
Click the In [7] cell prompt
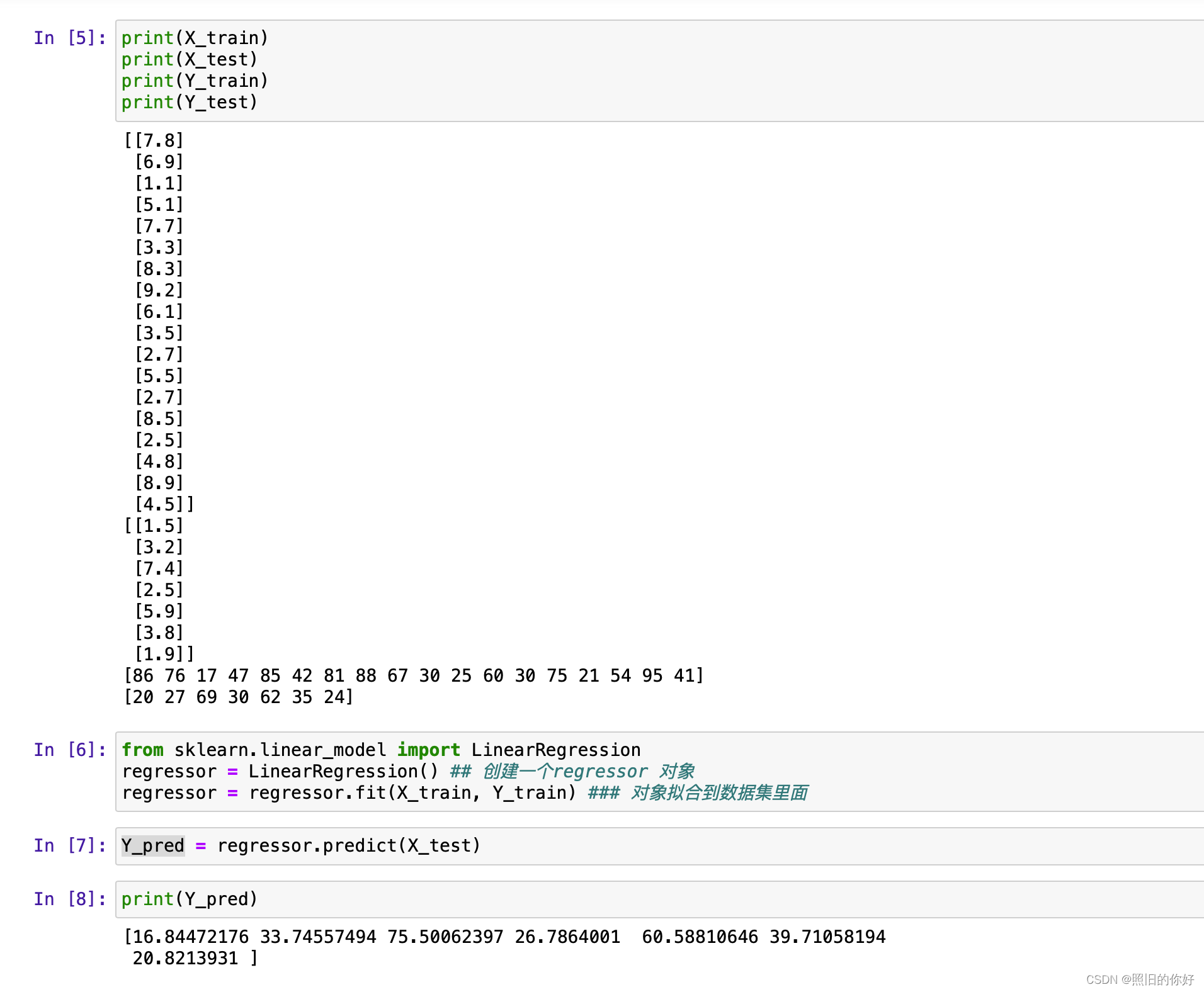[x=70, y=845]
